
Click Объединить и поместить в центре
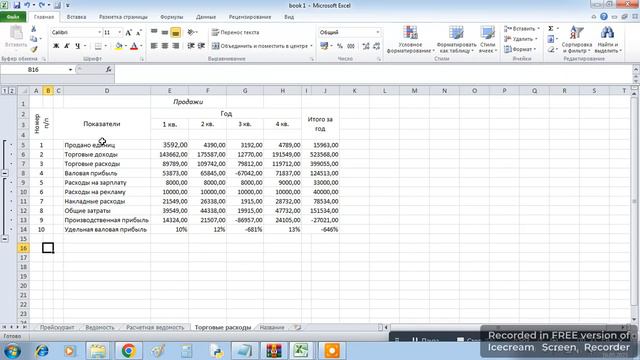point(262,46)
